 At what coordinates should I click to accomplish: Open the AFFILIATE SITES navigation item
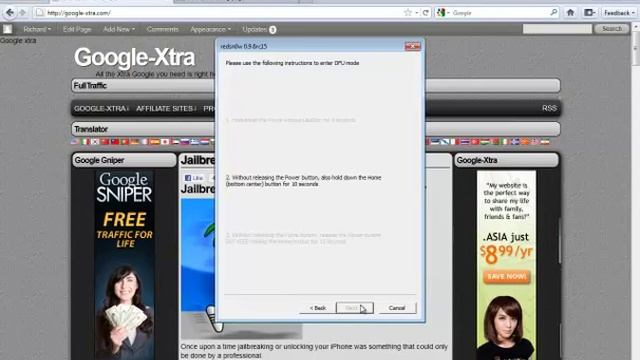tap(165, 109)
